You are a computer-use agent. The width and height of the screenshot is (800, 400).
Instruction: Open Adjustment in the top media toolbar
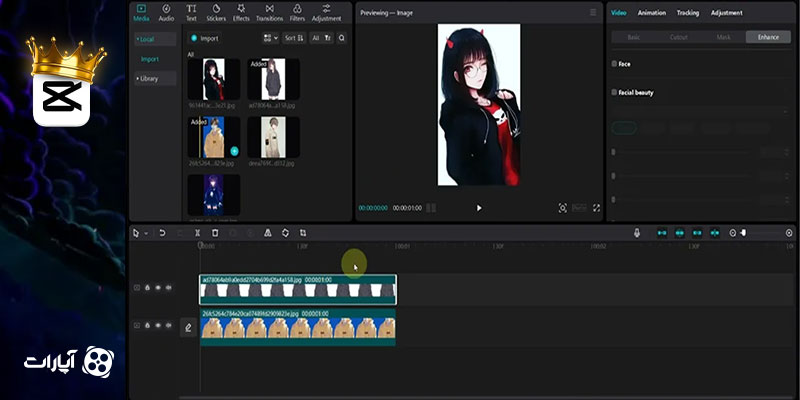coord(327,13)
